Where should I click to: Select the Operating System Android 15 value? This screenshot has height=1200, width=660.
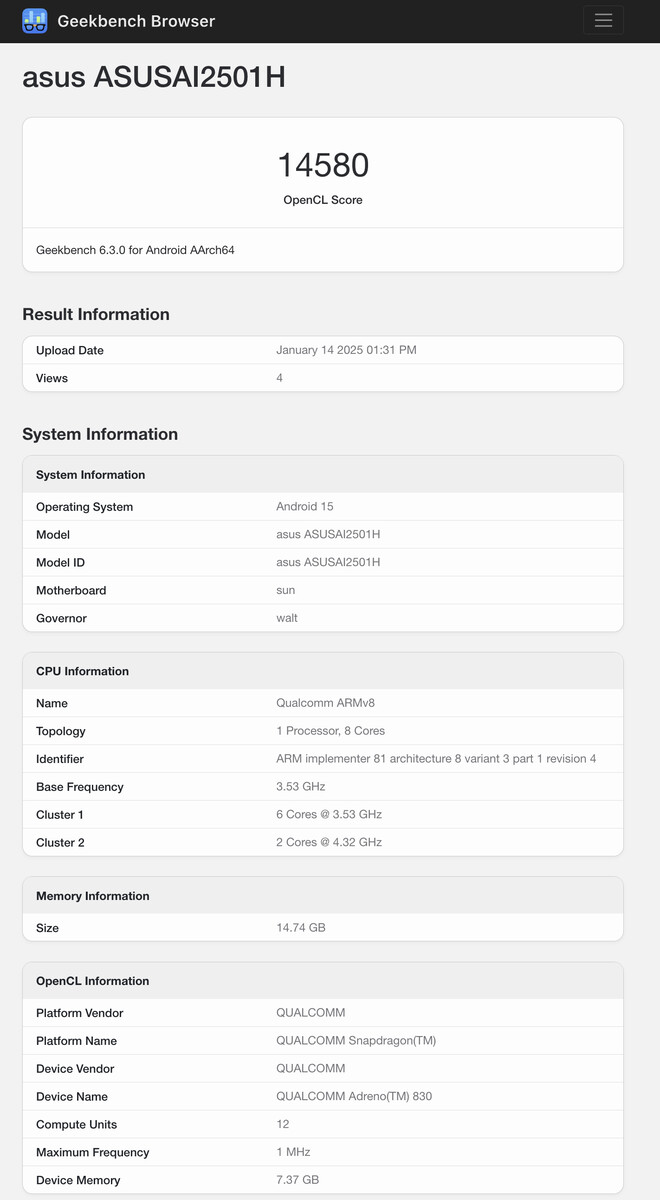pyautogui.click(x=305, y=507)
